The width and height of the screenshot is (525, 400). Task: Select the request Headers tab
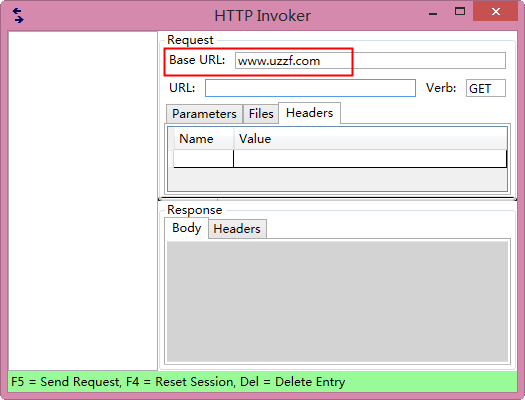[x=309, y=113]
